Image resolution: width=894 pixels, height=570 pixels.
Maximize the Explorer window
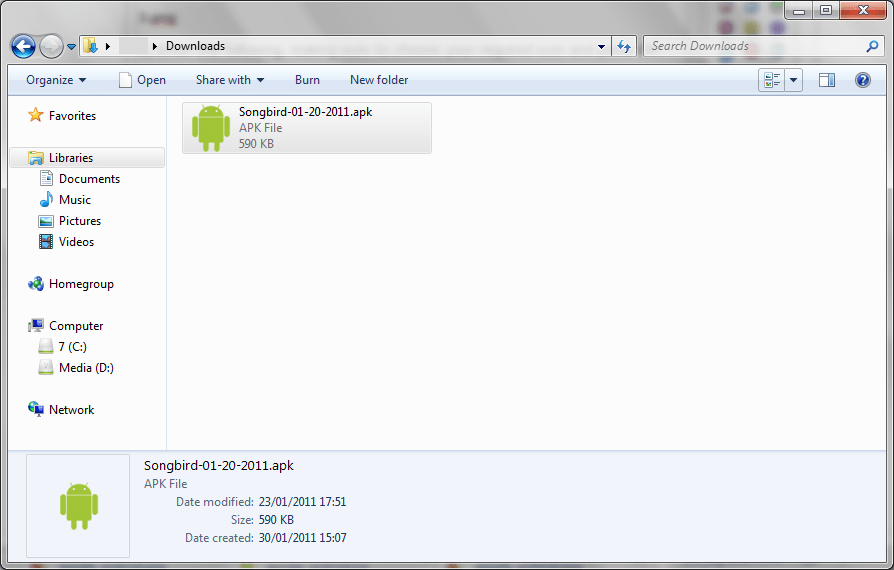point(826,10)
